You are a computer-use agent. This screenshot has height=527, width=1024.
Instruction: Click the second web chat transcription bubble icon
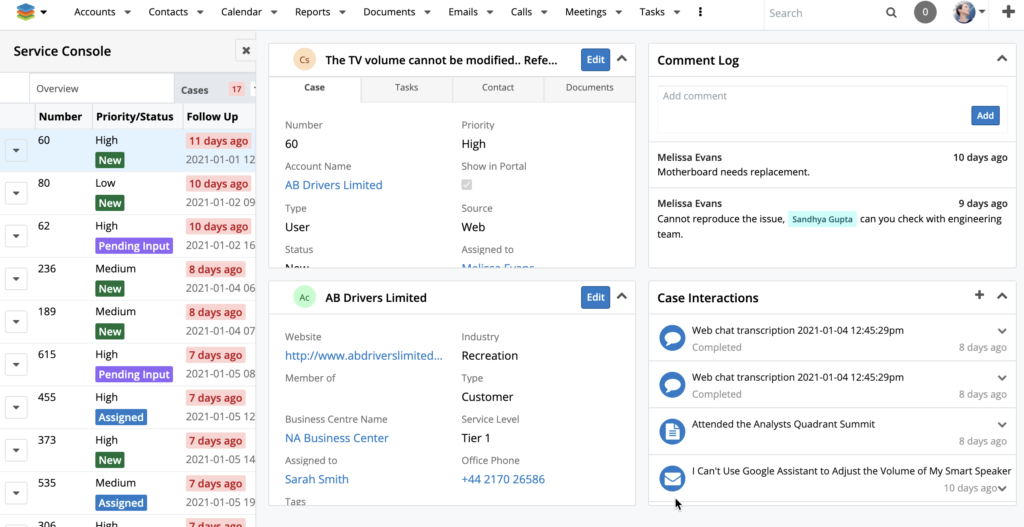(x=672, y=385)
